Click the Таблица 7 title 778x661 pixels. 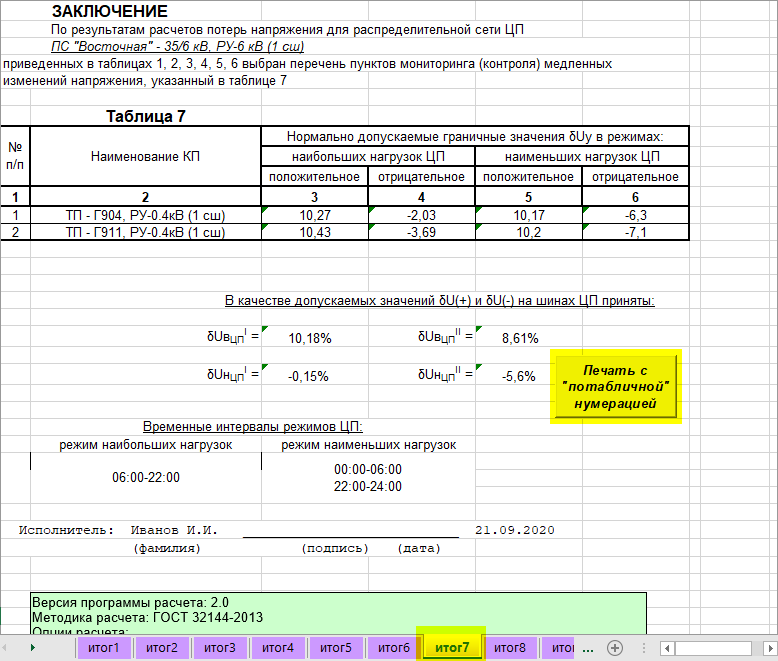click(x=146, y=116)
